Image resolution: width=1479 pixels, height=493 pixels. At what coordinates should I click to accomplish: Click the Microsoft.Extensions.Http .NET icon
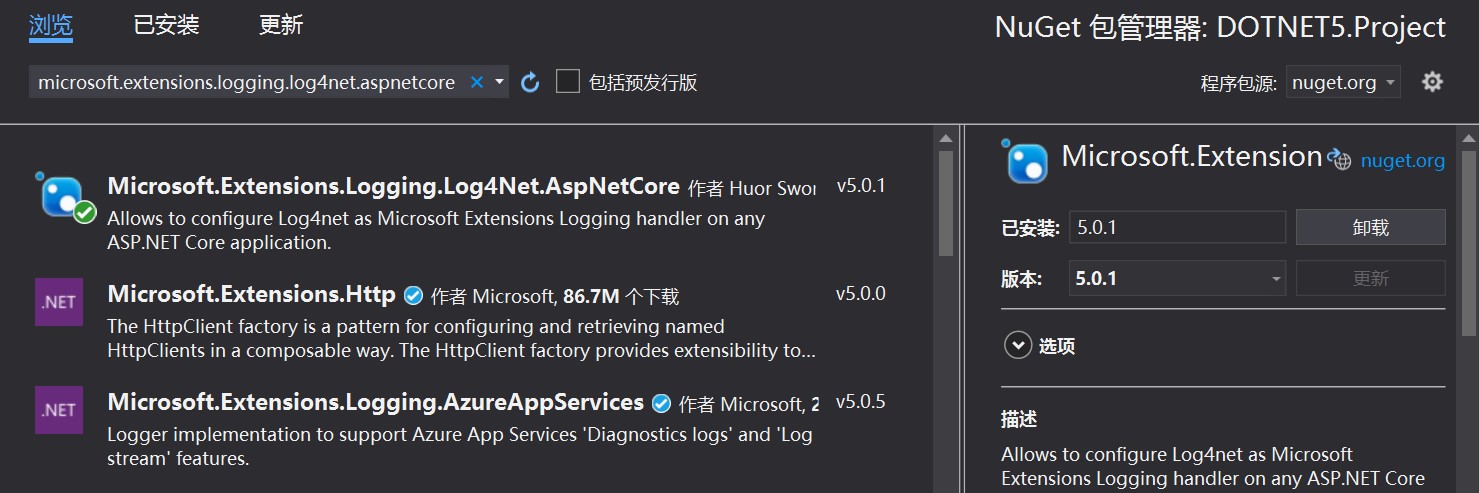[x=59, y=302]
